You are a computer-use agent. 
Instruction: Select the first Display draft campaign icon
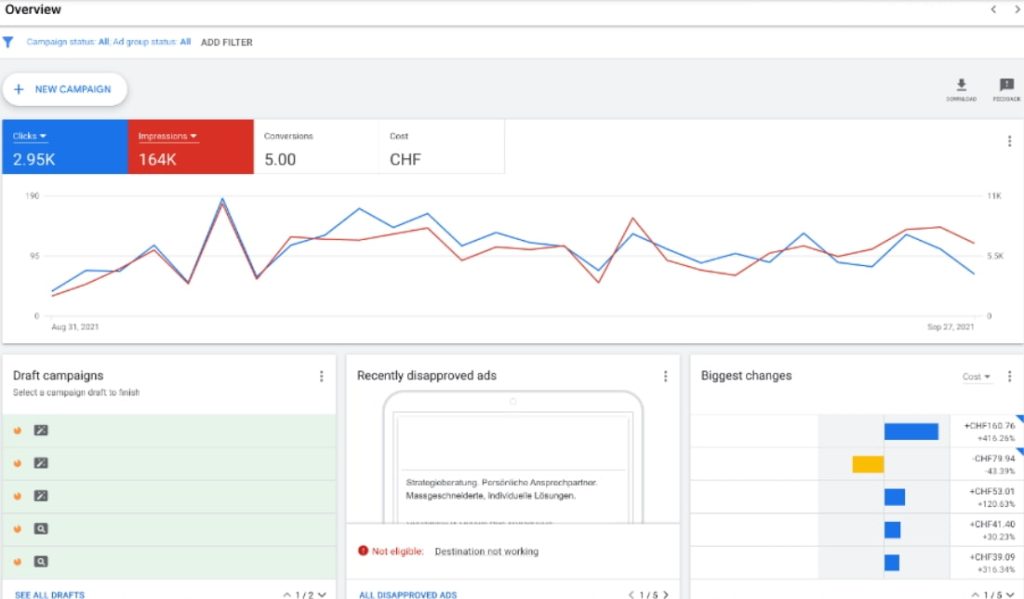41,430
